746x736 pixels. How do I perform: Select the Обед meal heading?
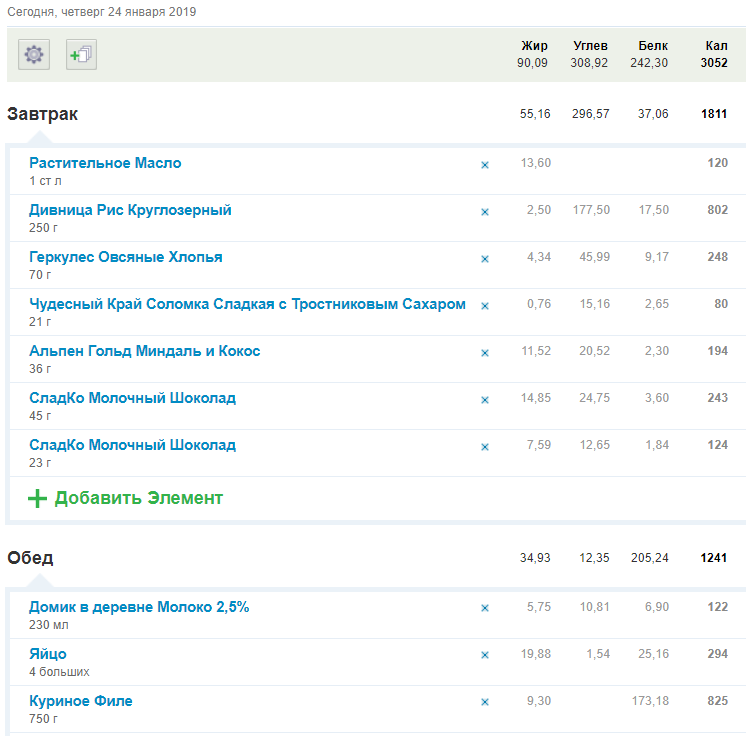[x=30, y=558]
